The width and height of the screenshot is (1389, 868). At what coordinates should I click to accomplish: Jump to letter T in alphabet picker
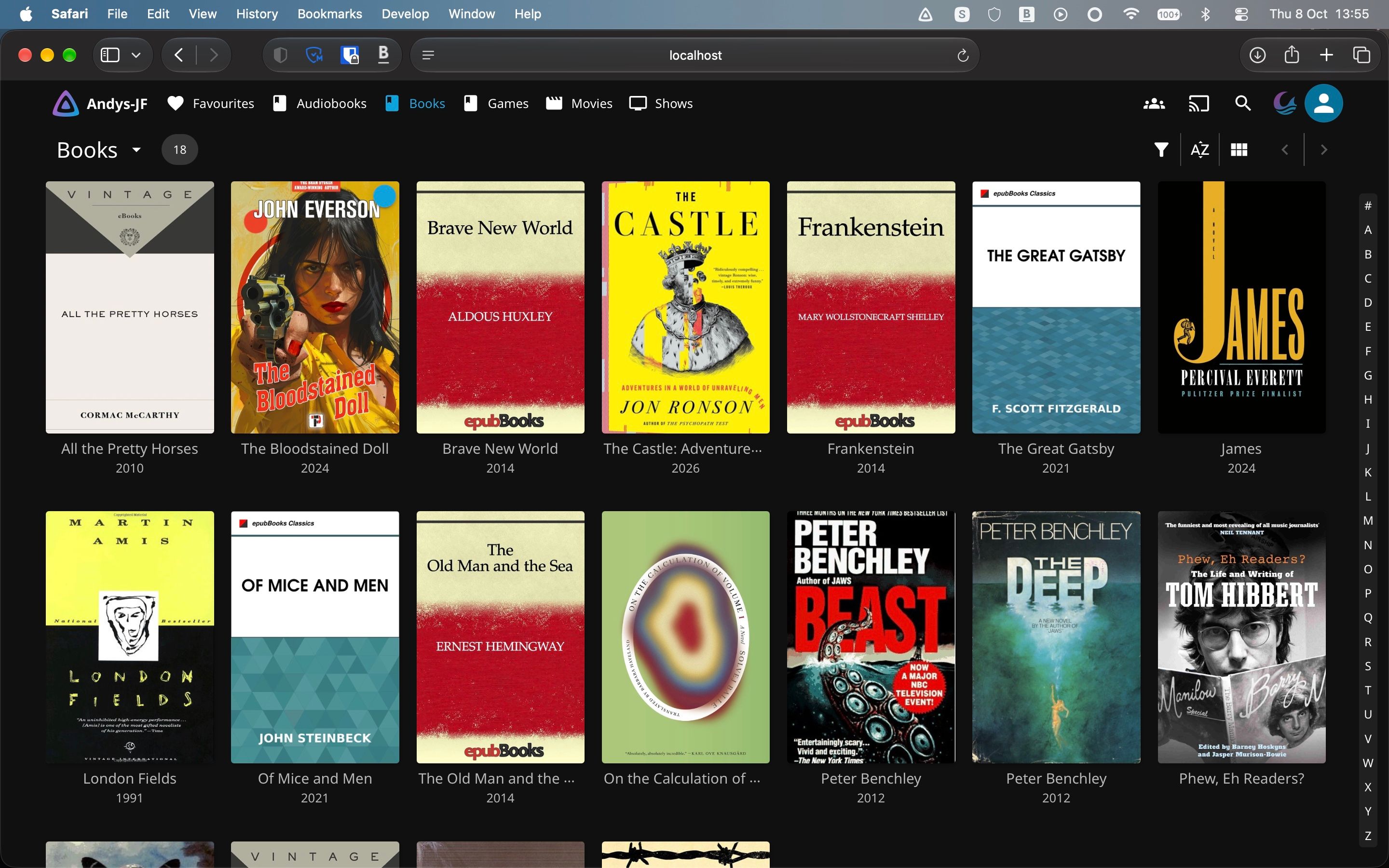(1368, 690)
